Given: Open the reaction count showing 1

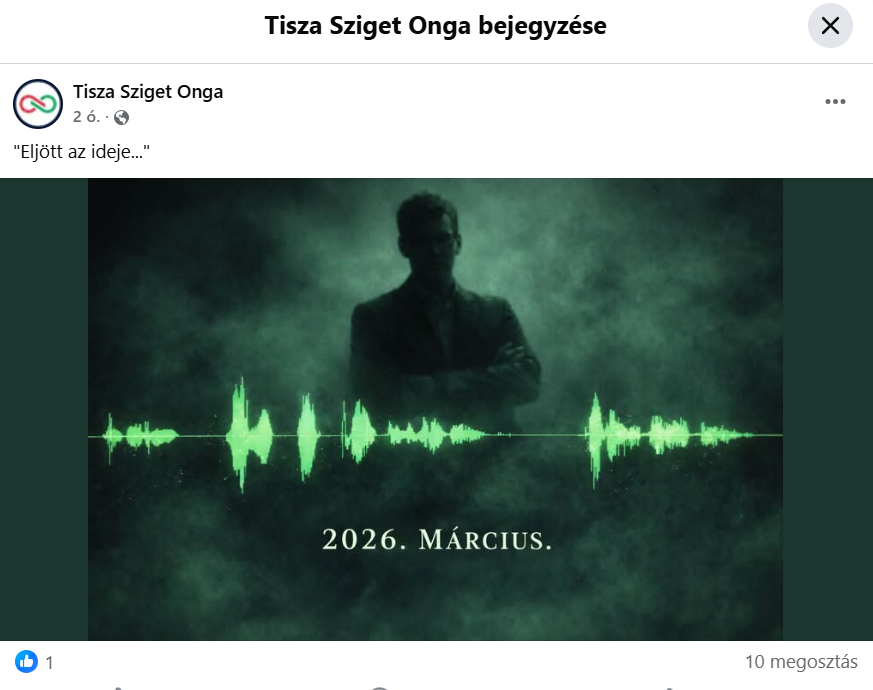Looking at the screenshot, I should pyautogui.click(x=50, y=663).
